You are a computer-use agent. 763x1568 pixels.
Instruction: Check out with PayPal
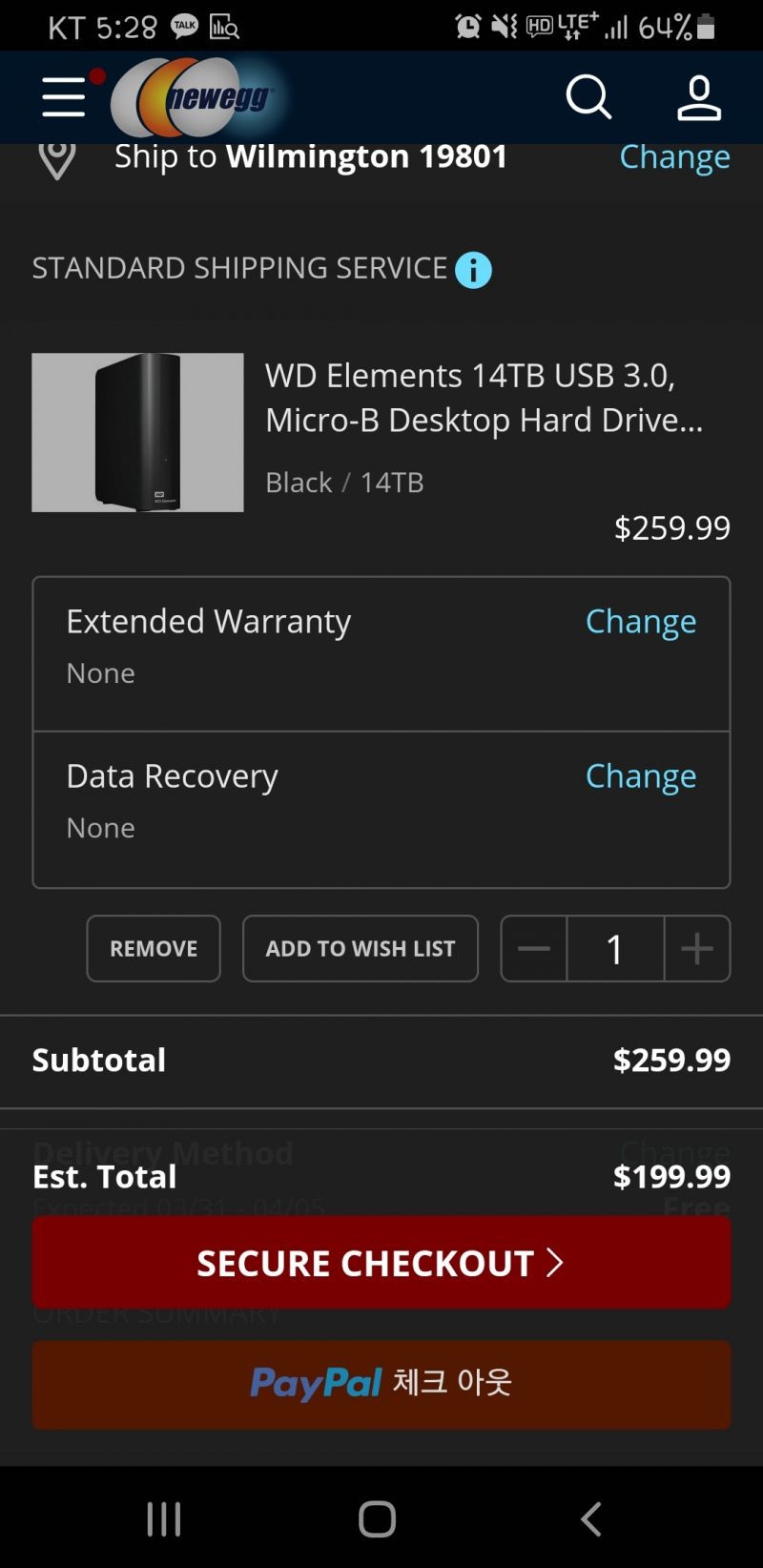point(381,1384)
